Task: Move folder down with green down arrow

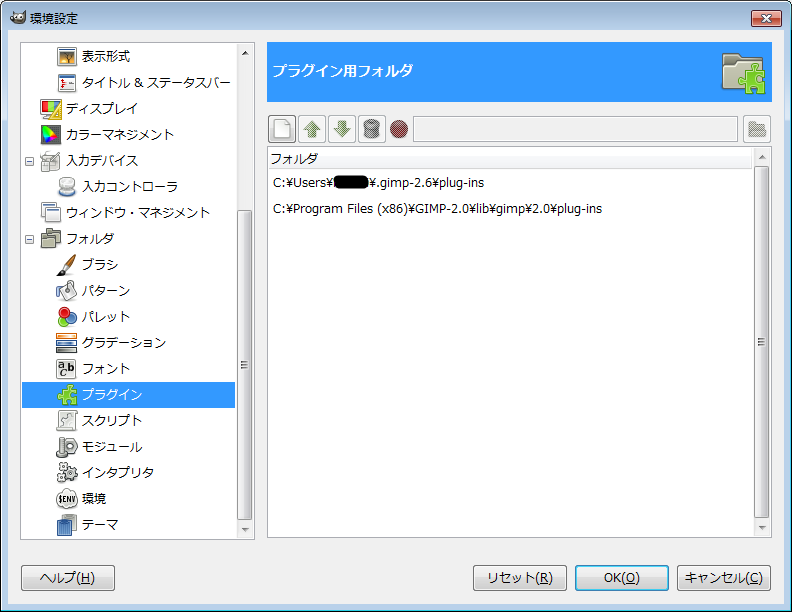Action: pyautogui.click(x=342, y=129)
